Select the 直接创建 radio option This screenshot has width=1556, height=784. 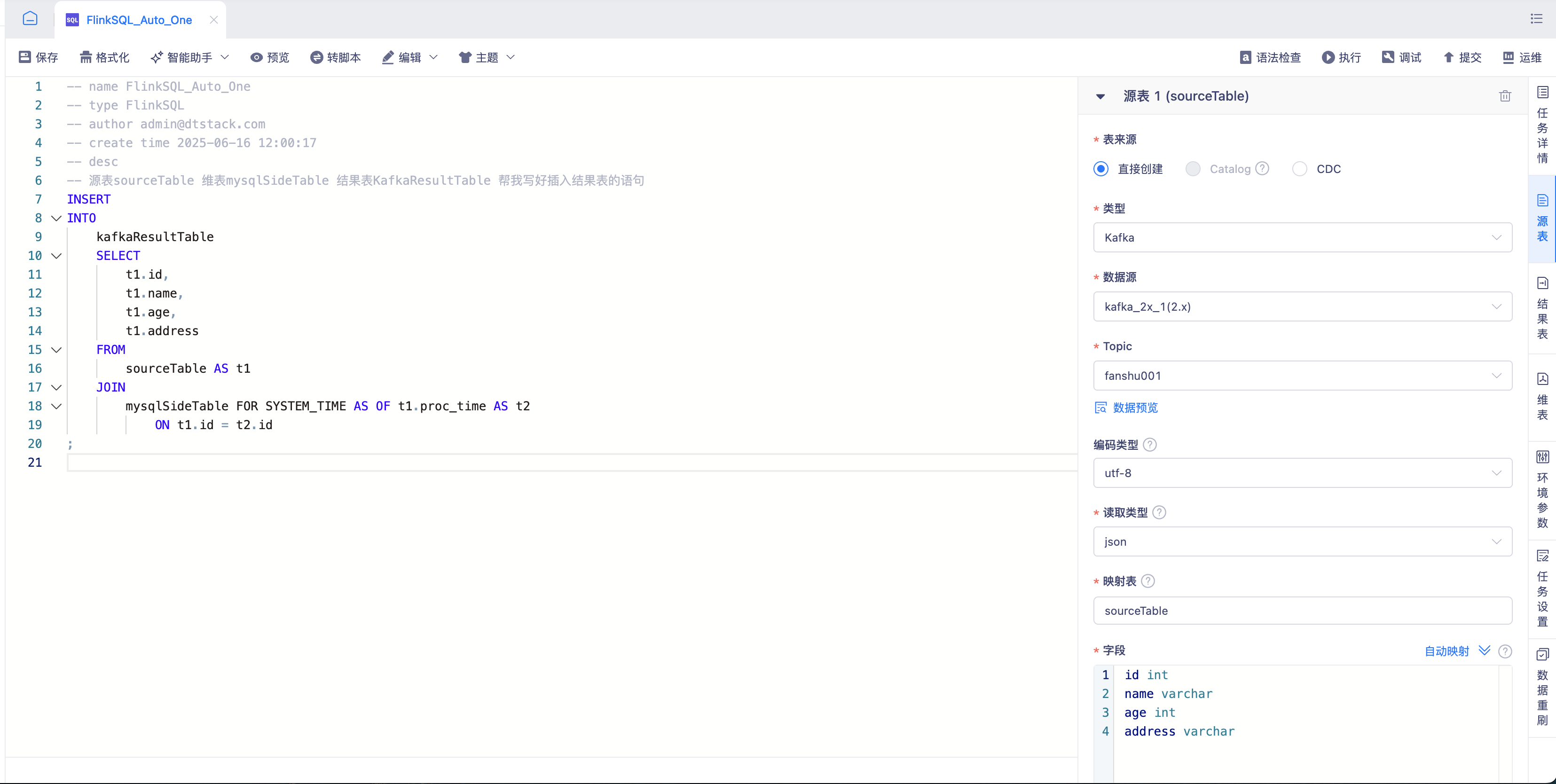[1100, 169]
